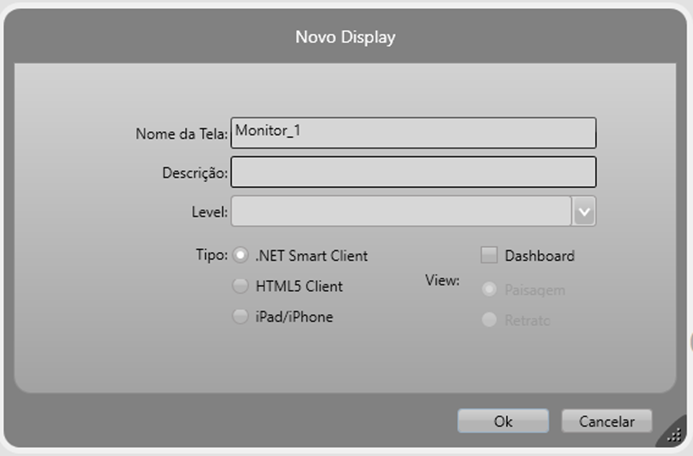Click the Descrição label
693x456 pixels.
coord(195,173)
